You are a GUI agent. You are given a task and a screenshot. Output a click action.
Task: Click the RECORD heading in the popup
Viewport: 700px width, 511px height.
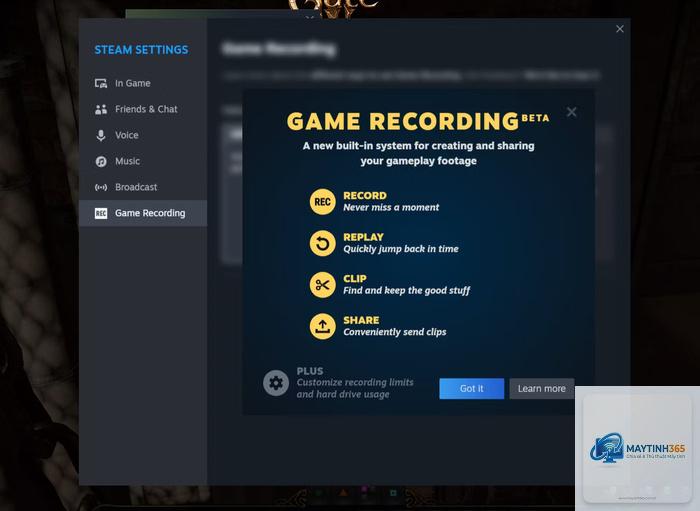(x=365, y=195)
